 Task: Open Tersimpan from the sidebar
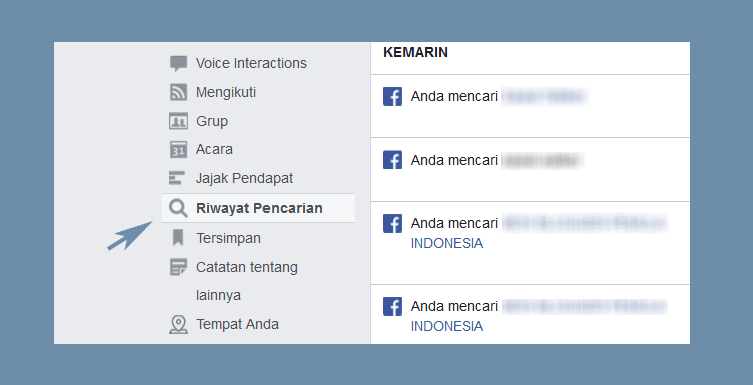point(228,238)
